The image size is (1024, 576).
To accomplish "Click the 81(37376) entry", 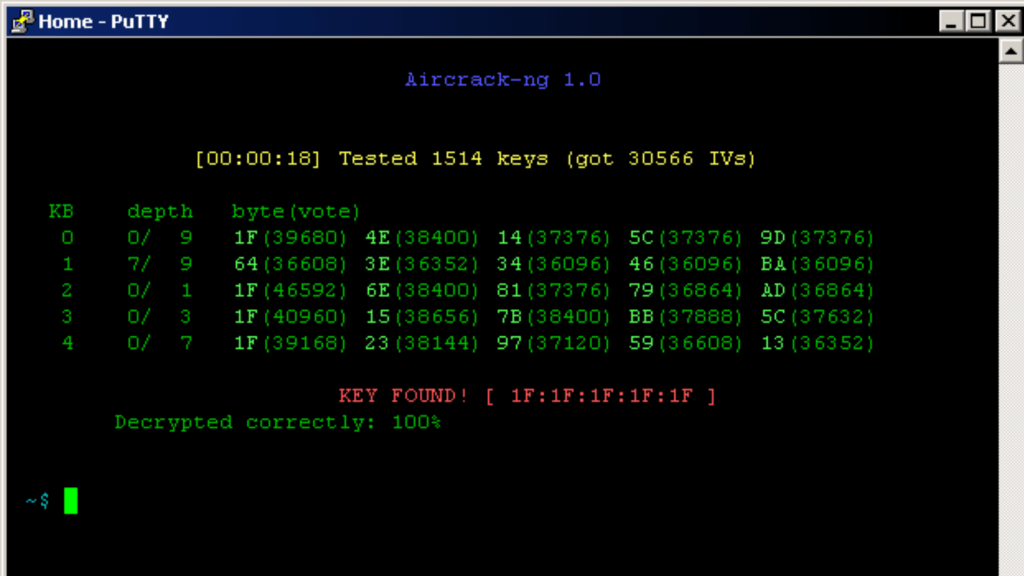I will 554,290.
